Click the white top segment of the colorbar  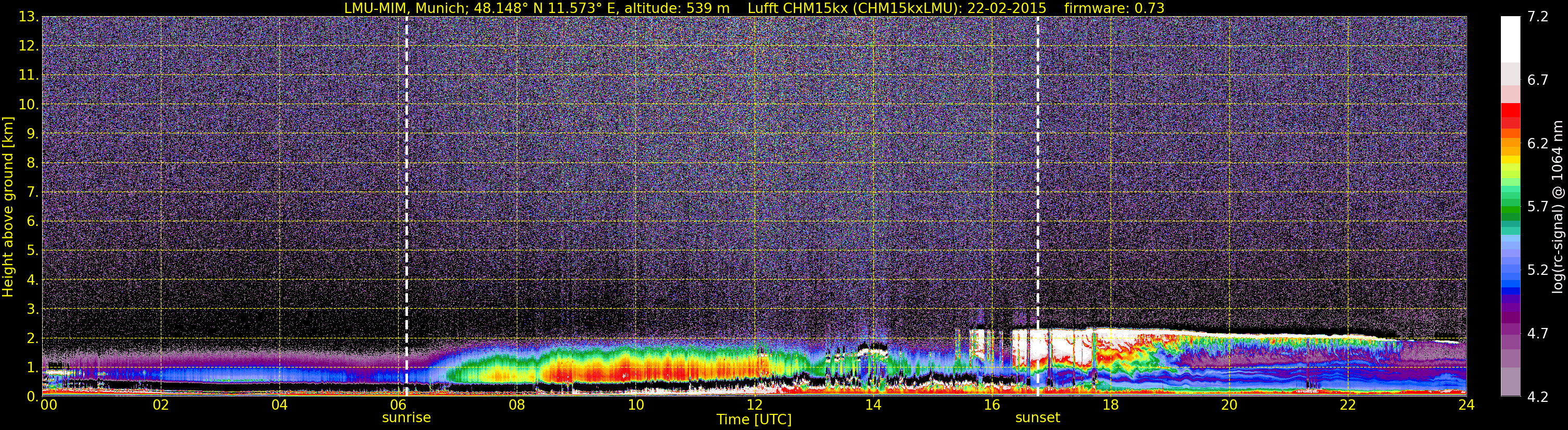click(x=1510, y=39)
